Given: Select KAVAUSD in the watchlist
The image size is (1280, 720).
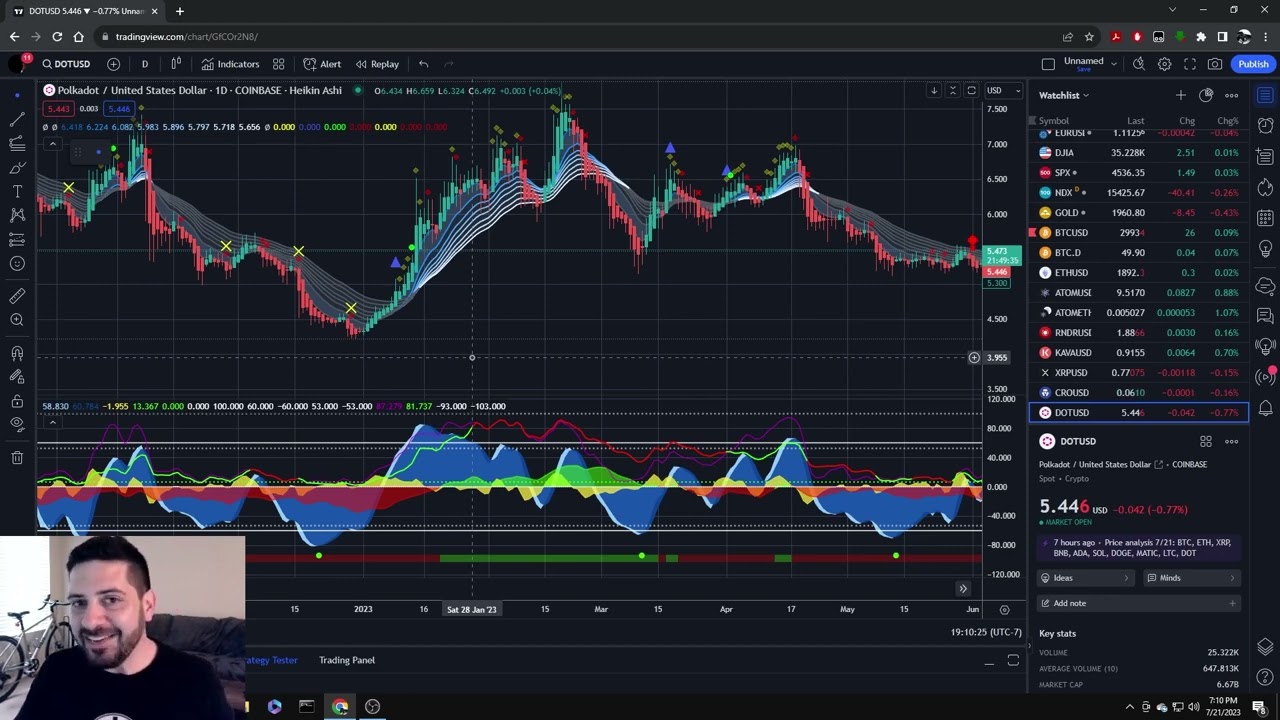Looking at the screenshot, I should coord(1139,352).
